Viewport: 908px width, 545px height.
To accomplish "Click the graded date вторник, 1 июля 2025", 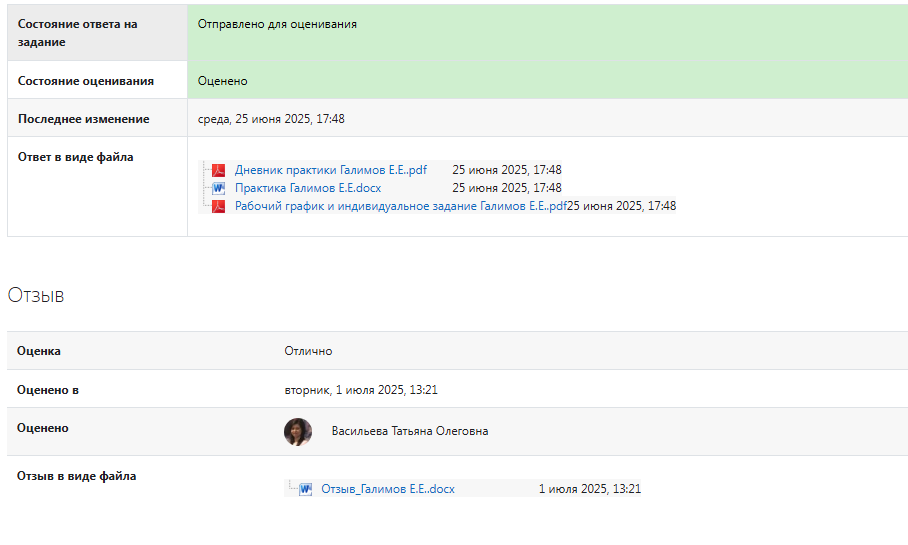I will click(x=361, y=390).
